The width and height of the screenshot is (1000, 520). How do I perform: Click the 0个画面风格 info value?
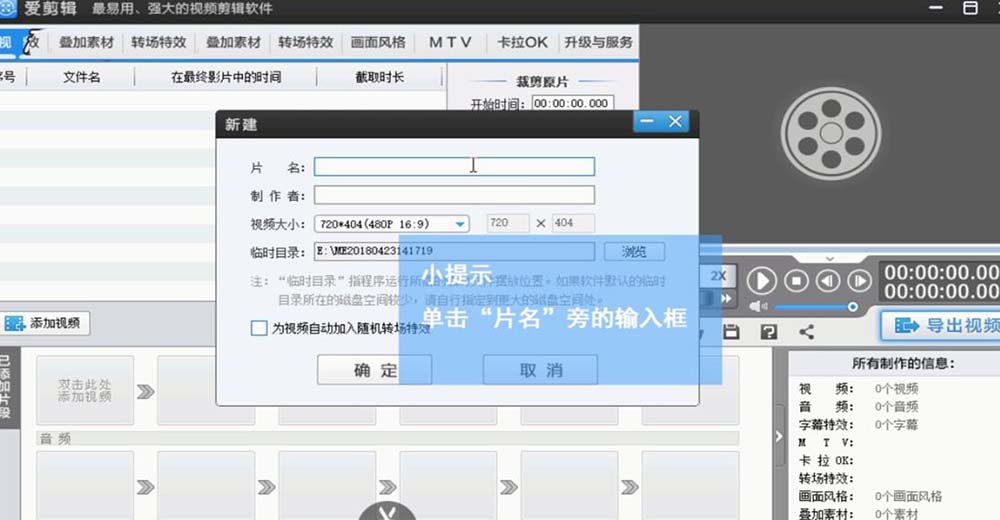(x=908, y=496)
